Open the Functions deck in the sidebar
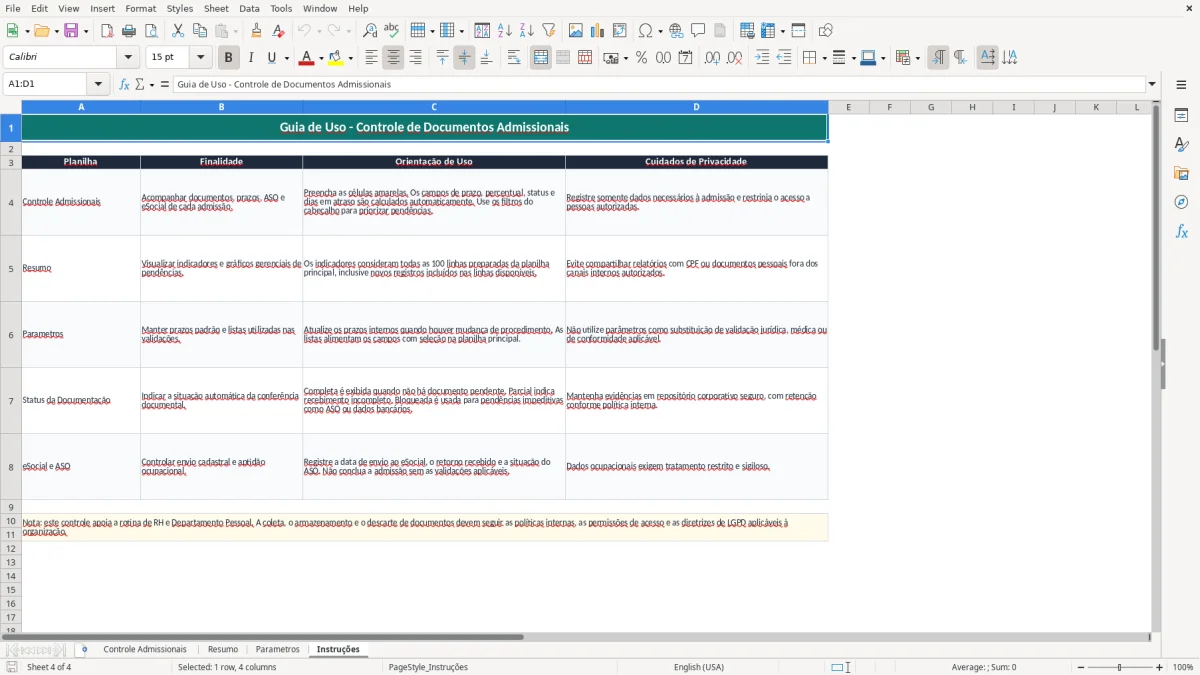1200x675 pixels. coord(1181,231)
